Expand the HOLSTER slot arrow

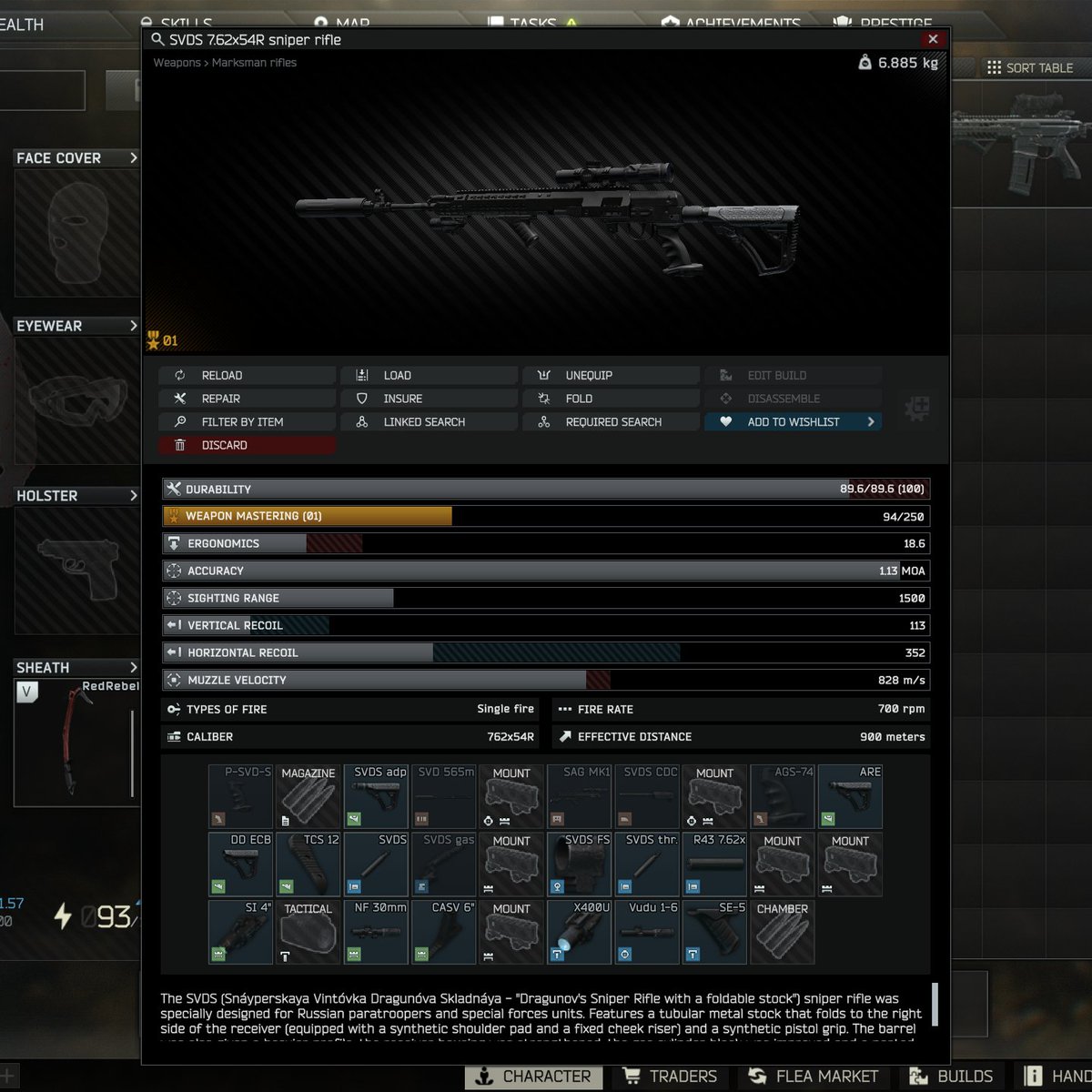coord(133,496)
